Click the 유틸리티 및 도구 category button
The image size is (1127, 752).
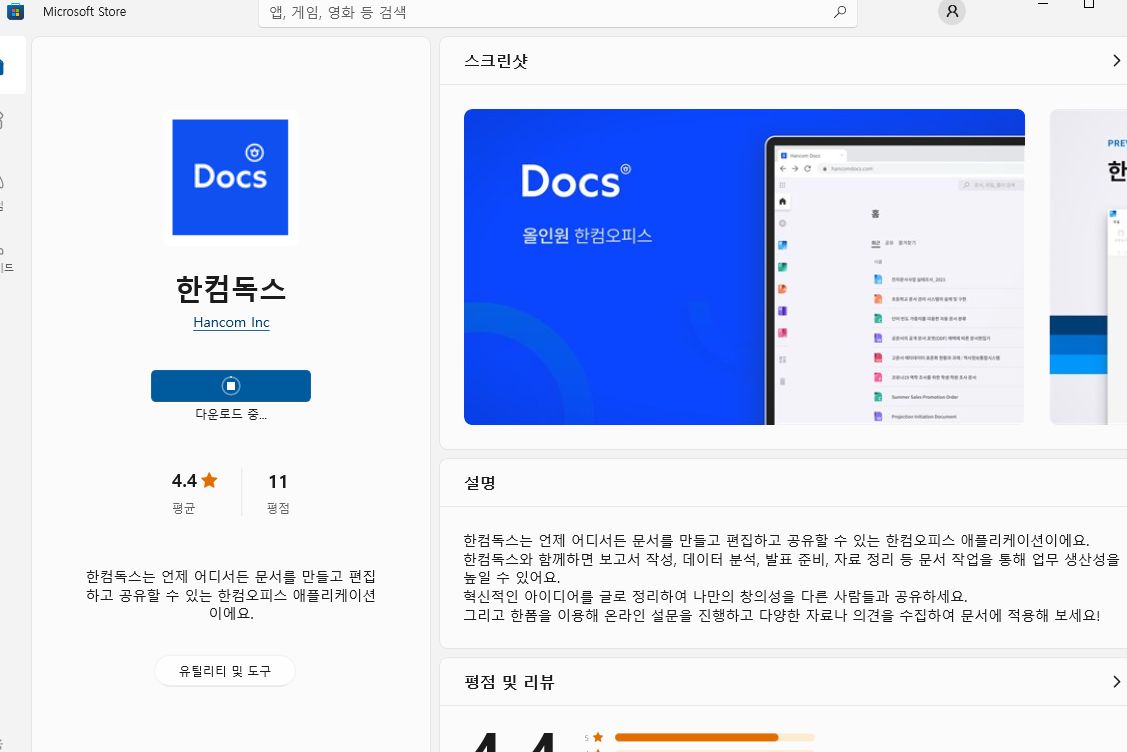coord(225,671)
